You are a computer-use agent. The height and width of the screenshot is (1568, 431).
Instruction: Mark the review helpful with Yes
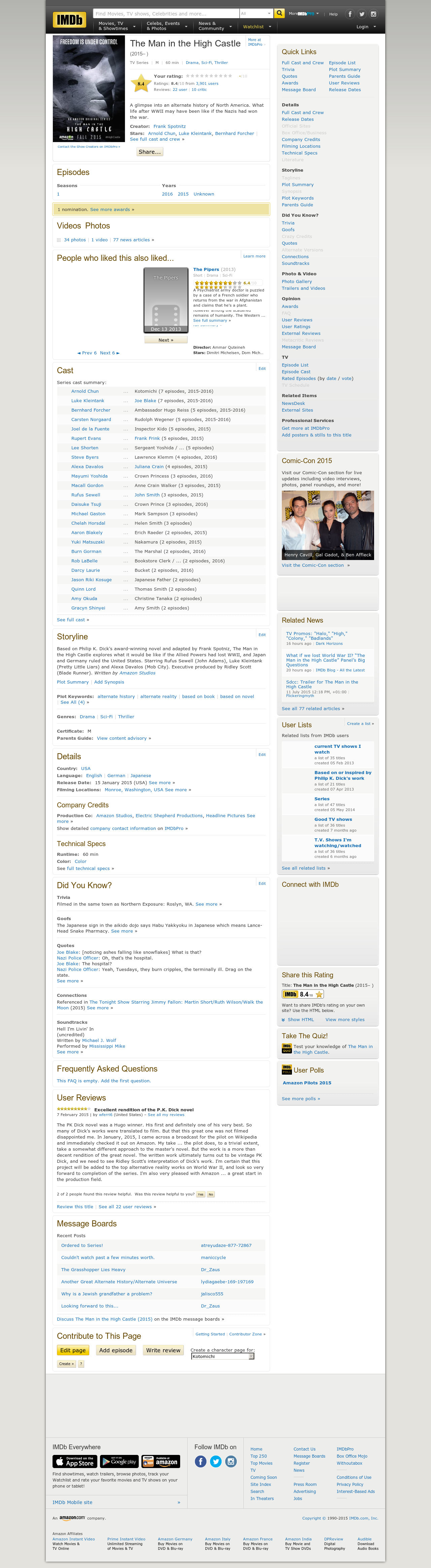(x=201, y=1194)
